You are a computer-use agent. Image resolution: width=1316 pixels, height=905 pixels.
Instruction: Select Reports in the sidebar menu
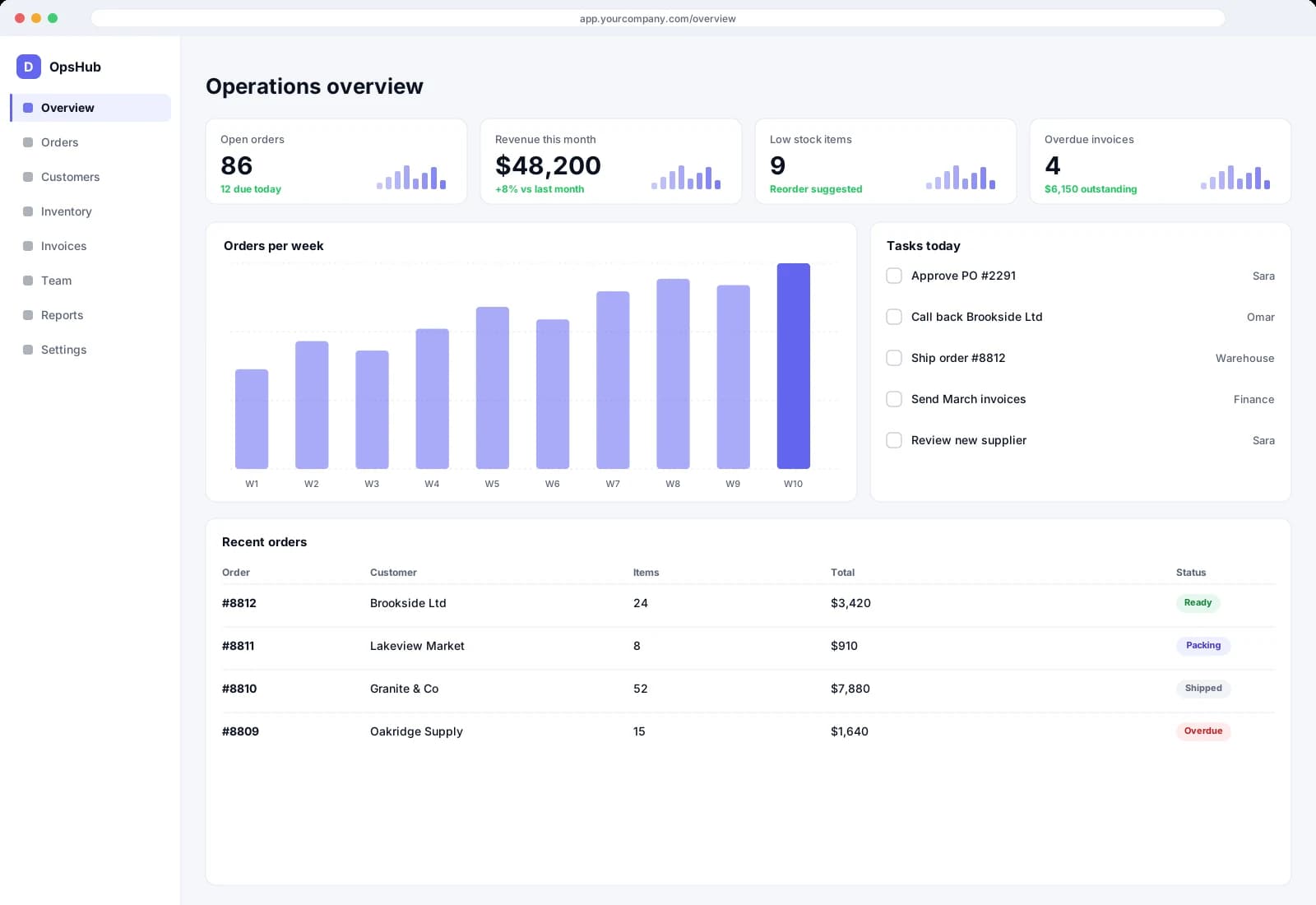point(90,315)
